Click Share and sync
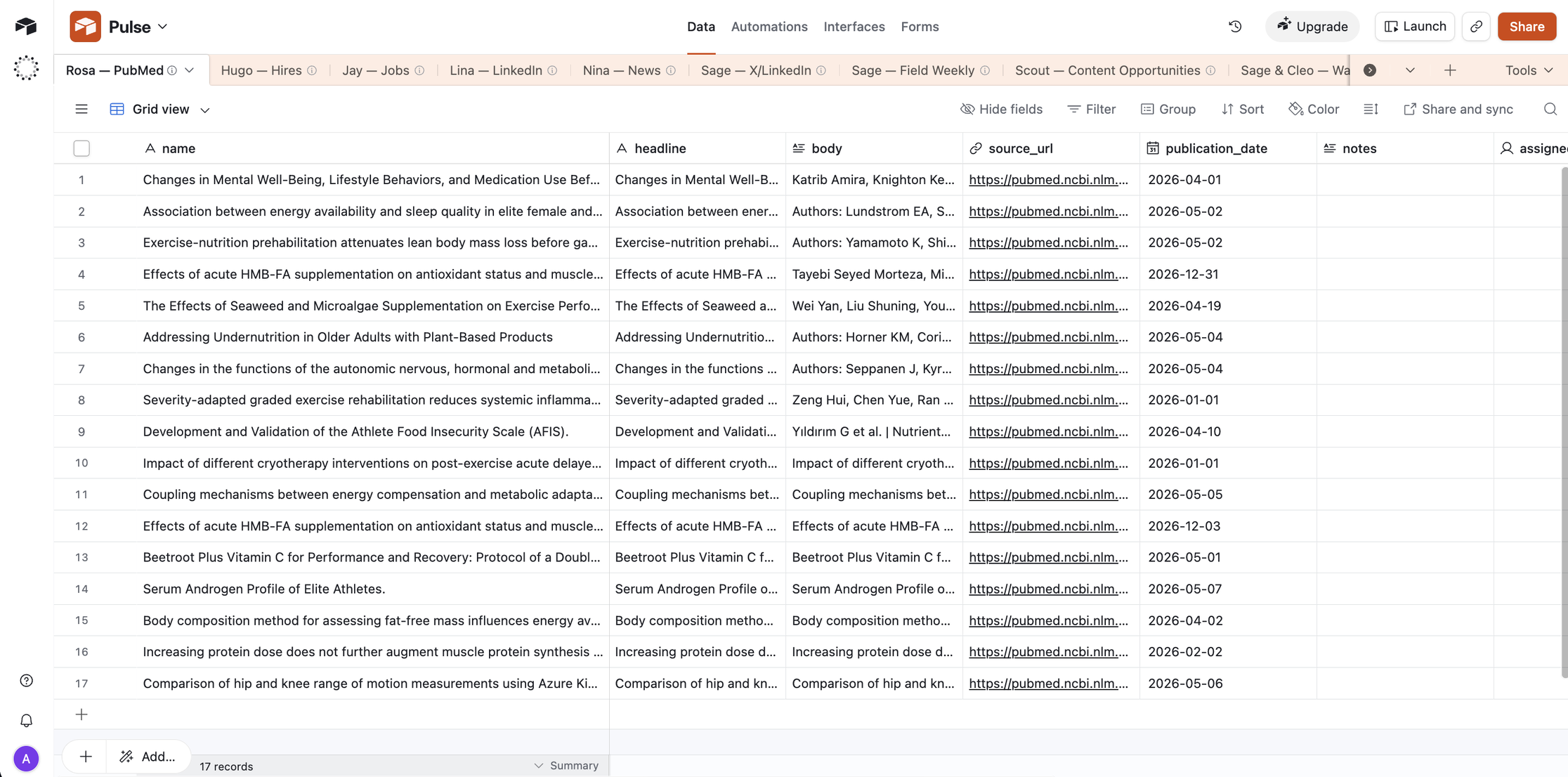This screenshot has width=1568, height=777. click(1458, 109)
